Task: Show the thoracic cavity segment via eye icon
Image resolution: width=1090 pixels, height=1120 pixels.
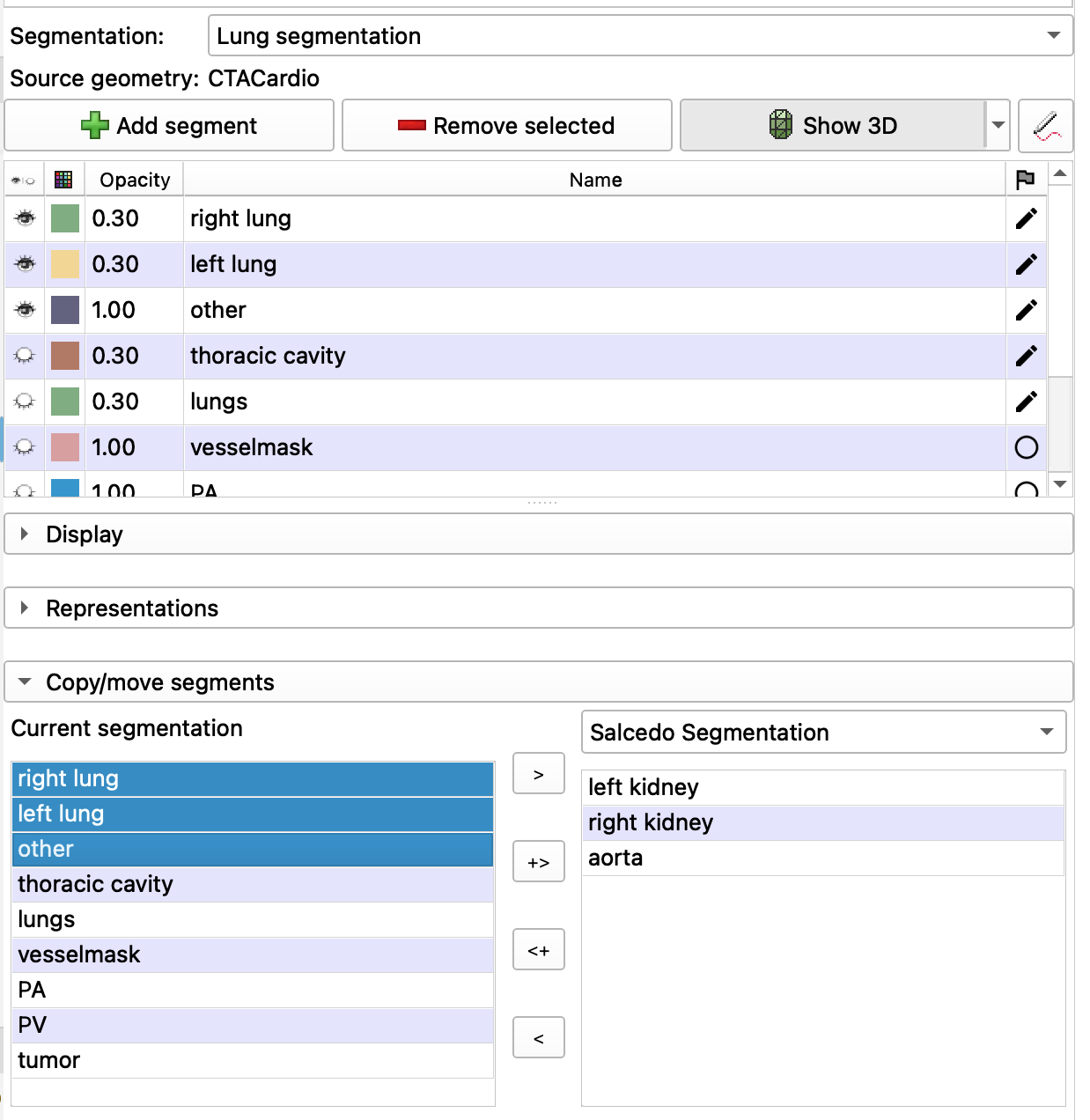Action: (x=26, y=356)
